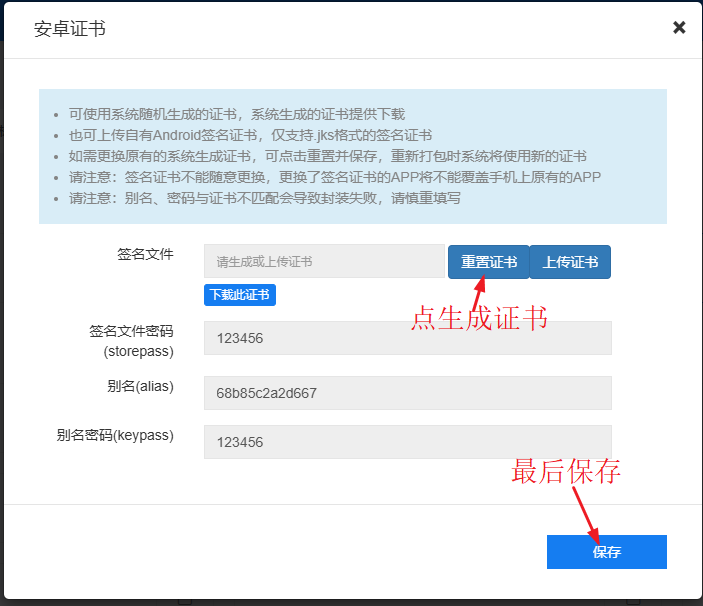Click the first tip about 系统随机生成的证书

click(x=236, y=114)
